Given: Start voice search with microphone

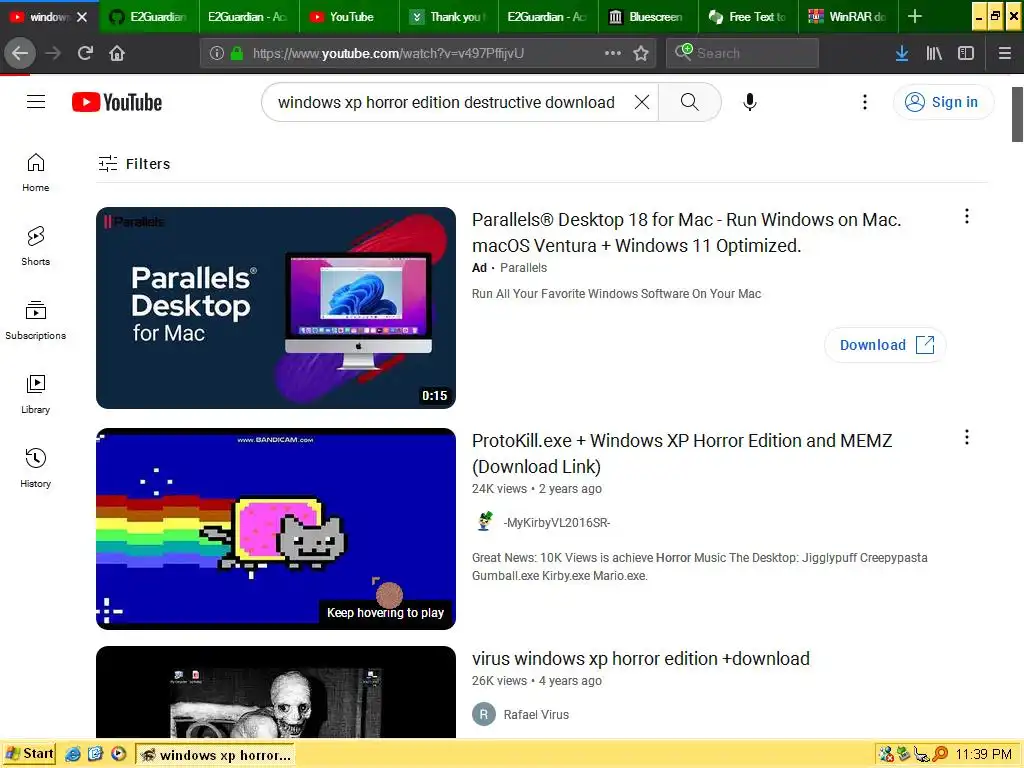Looking at the screenshot, I should [750, 102].
